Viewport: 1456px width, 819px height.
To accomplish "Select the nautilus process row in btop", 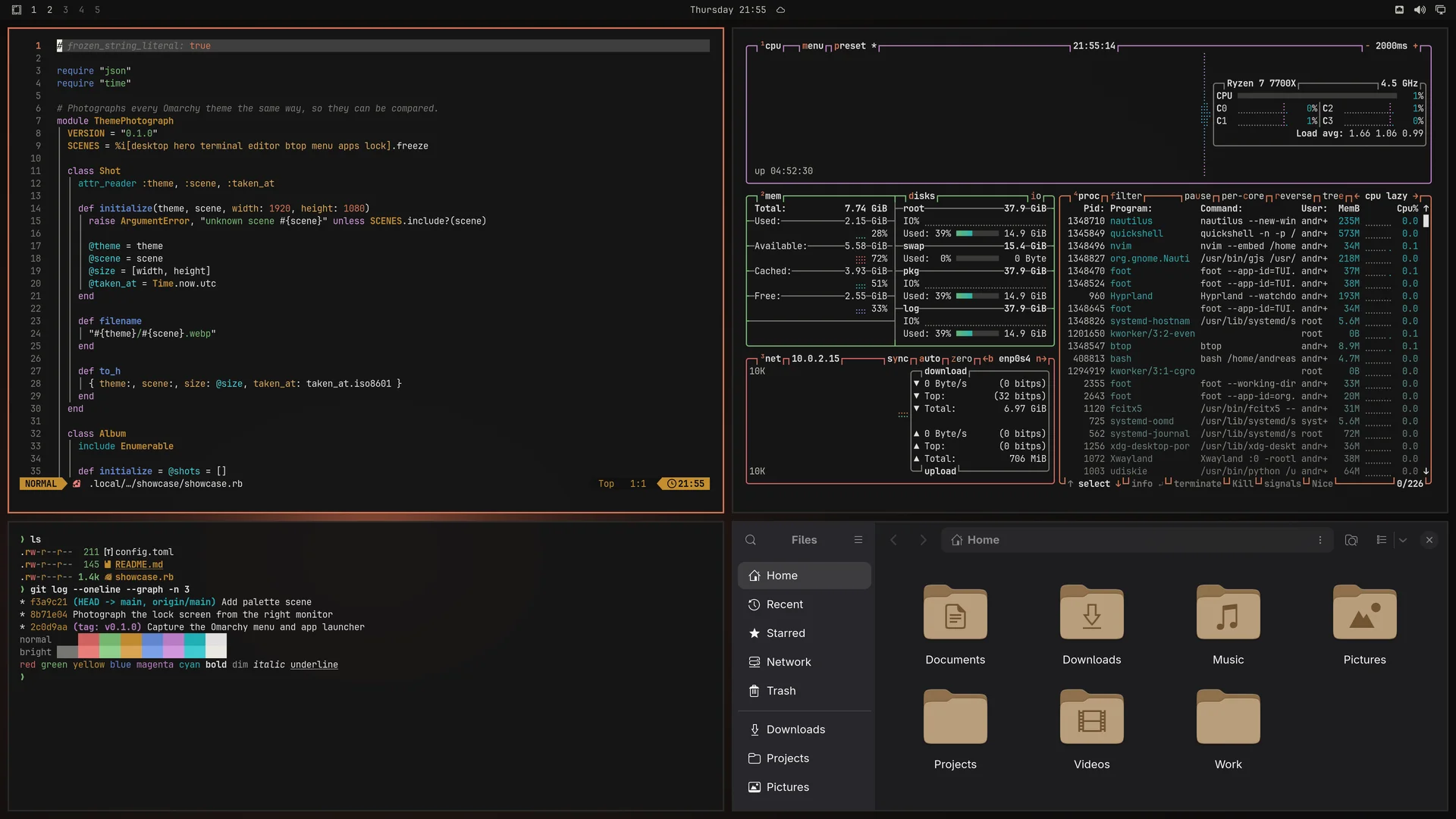I will click(1242, 221).
